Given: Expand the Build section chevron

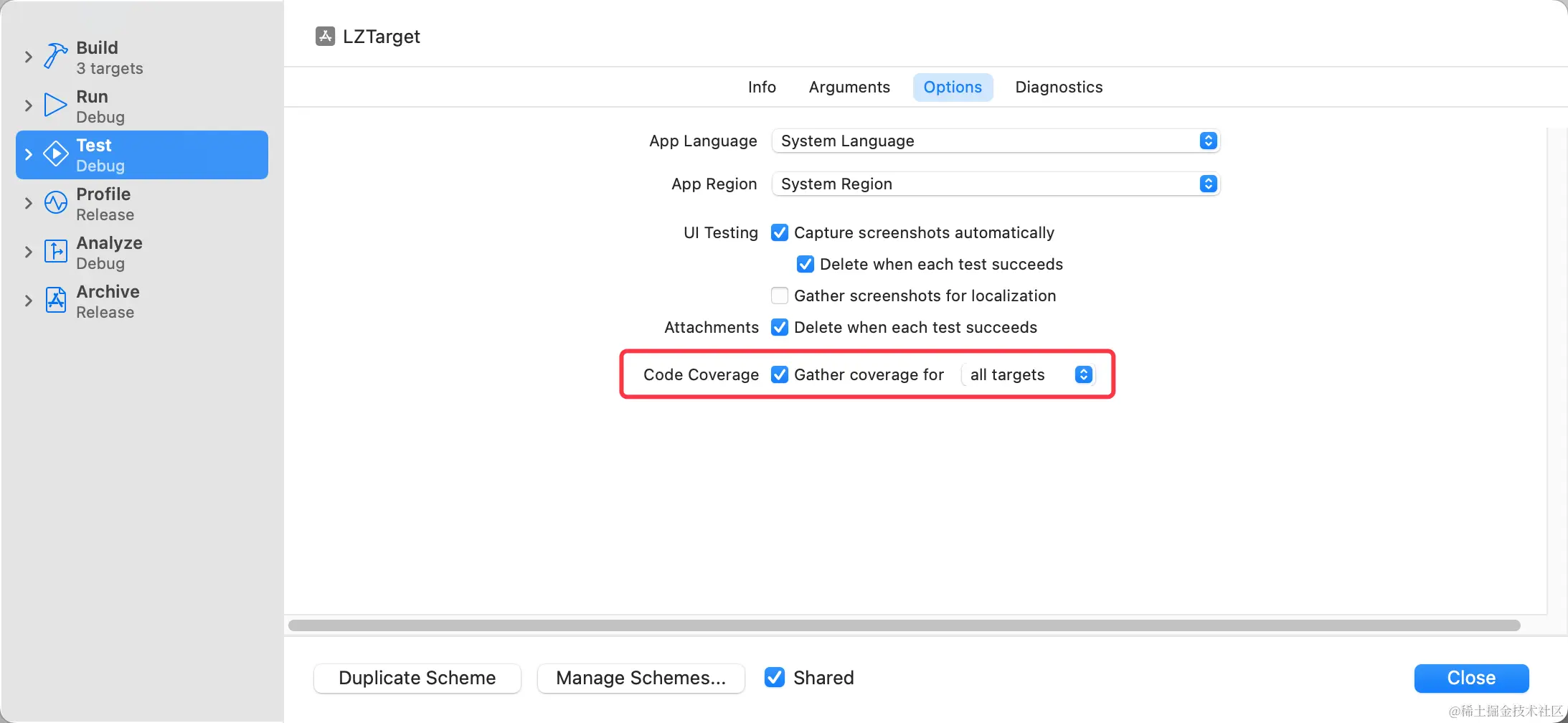Looking at the screenshot, I should tap(29, 57).
